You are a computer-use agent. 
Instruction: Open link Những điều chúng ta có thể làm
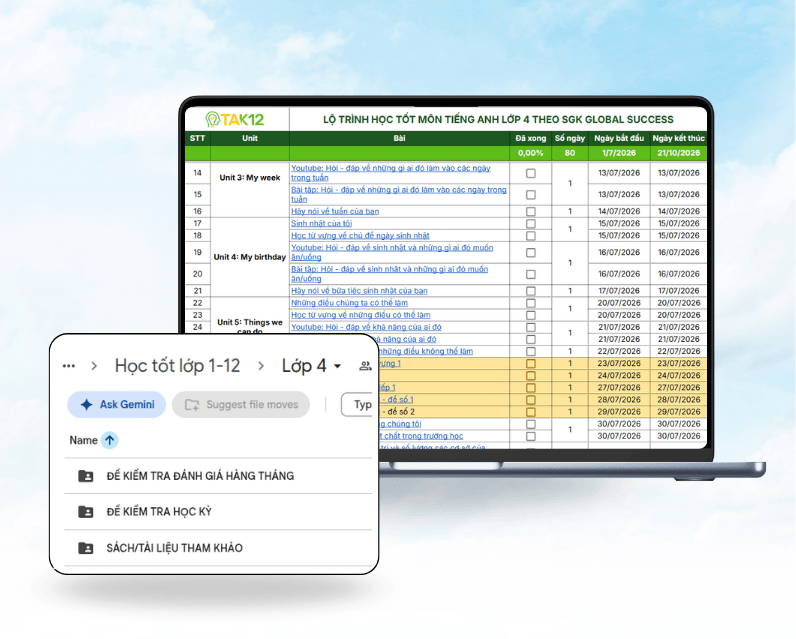pos(349,303)
